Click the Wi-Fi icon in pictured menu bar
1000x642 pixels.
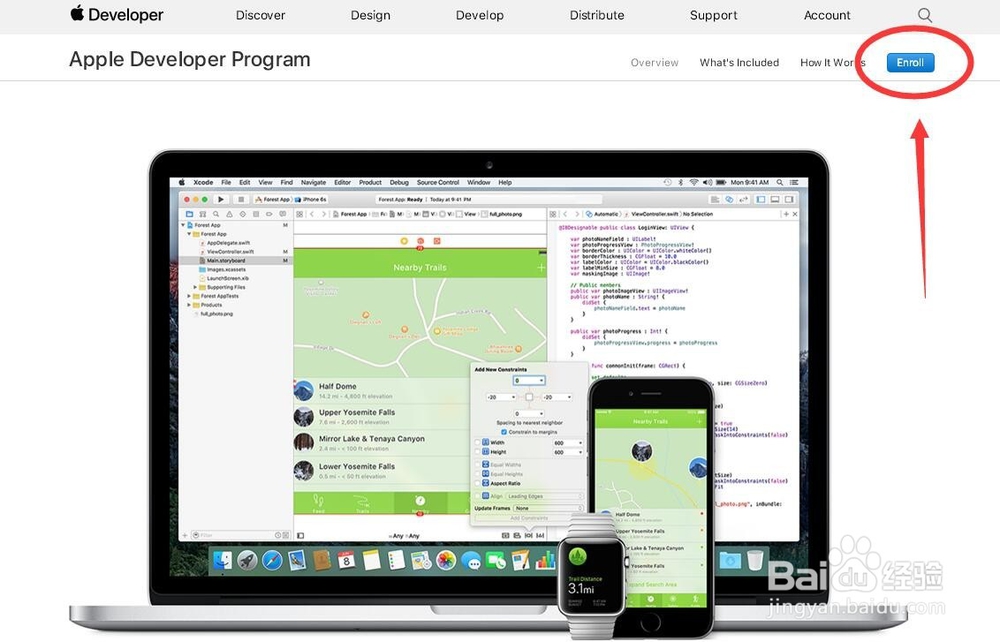click(694, 182)
